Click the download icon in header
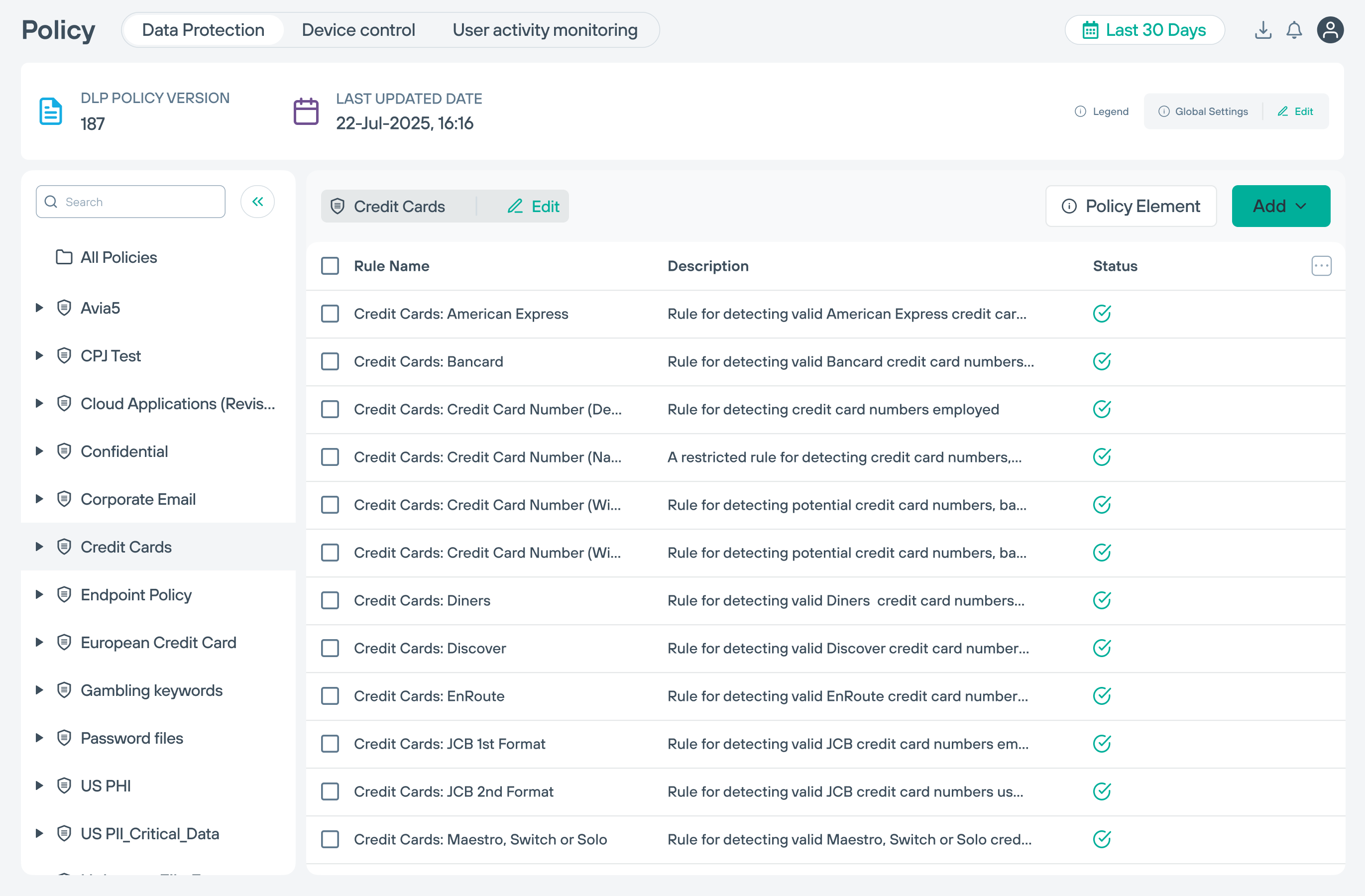 [1262, 30]
